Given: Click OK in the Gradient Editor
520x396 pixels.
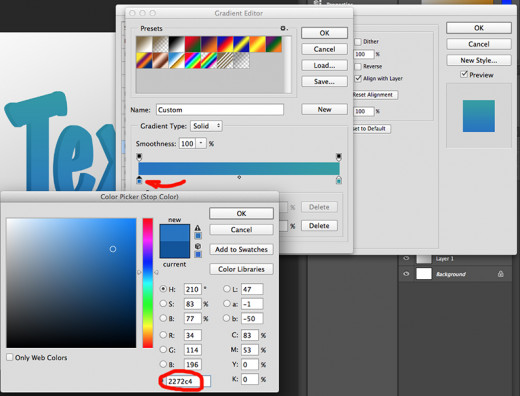Looking at the screenshot, I should click(x=324, y=33).
